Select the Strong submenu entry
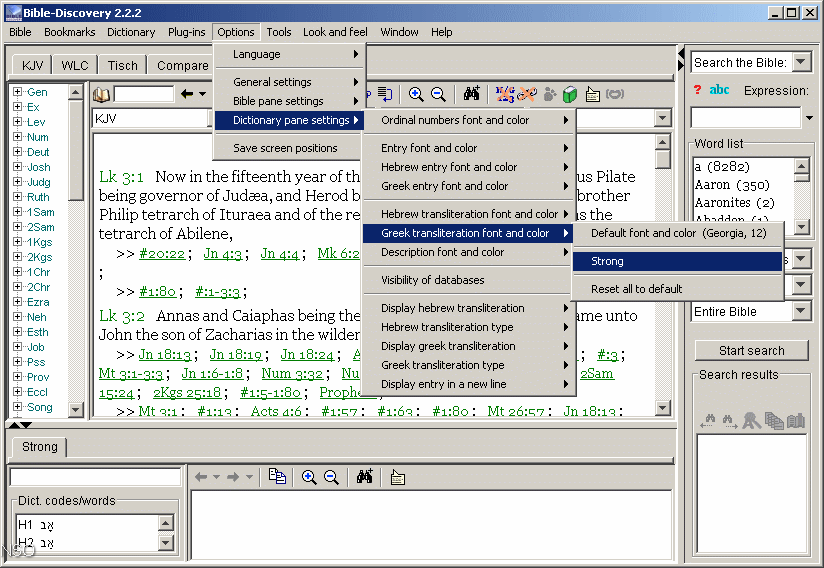 (677, 261)
